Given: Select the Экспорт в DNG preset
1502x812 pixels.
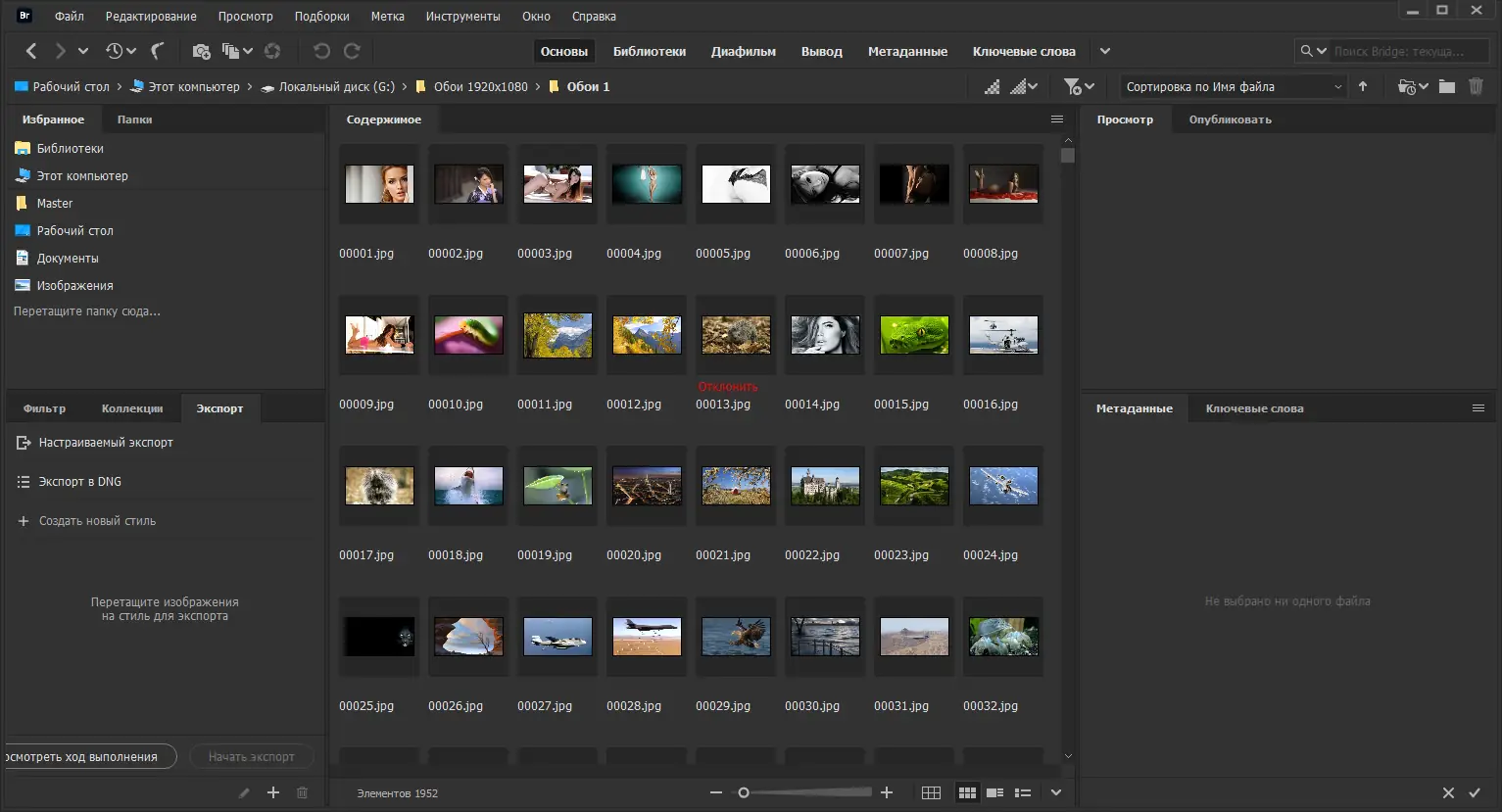Looking at the screenshot, I should pyautogui.click(x=79, y=482).
